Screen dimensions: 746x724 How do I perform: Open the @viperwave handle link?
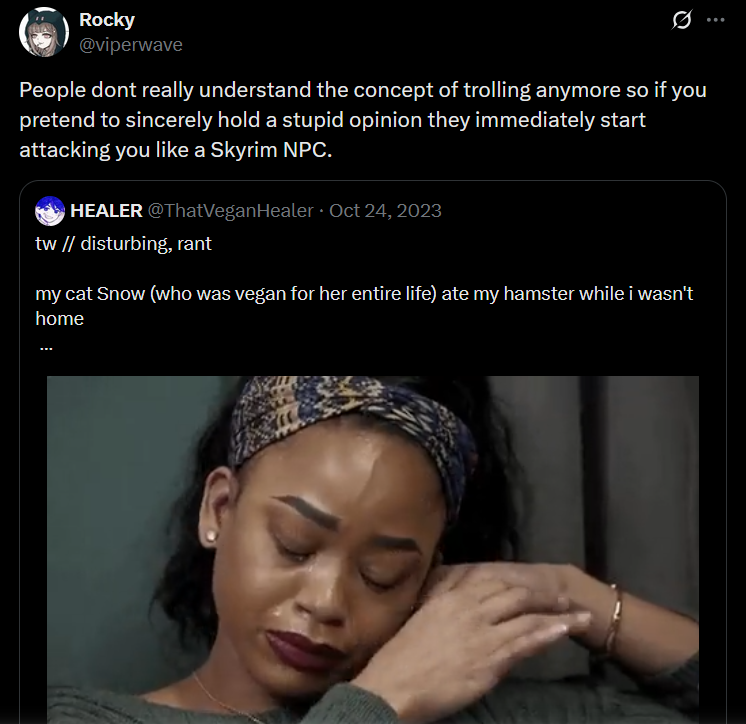tap(131, 45)
